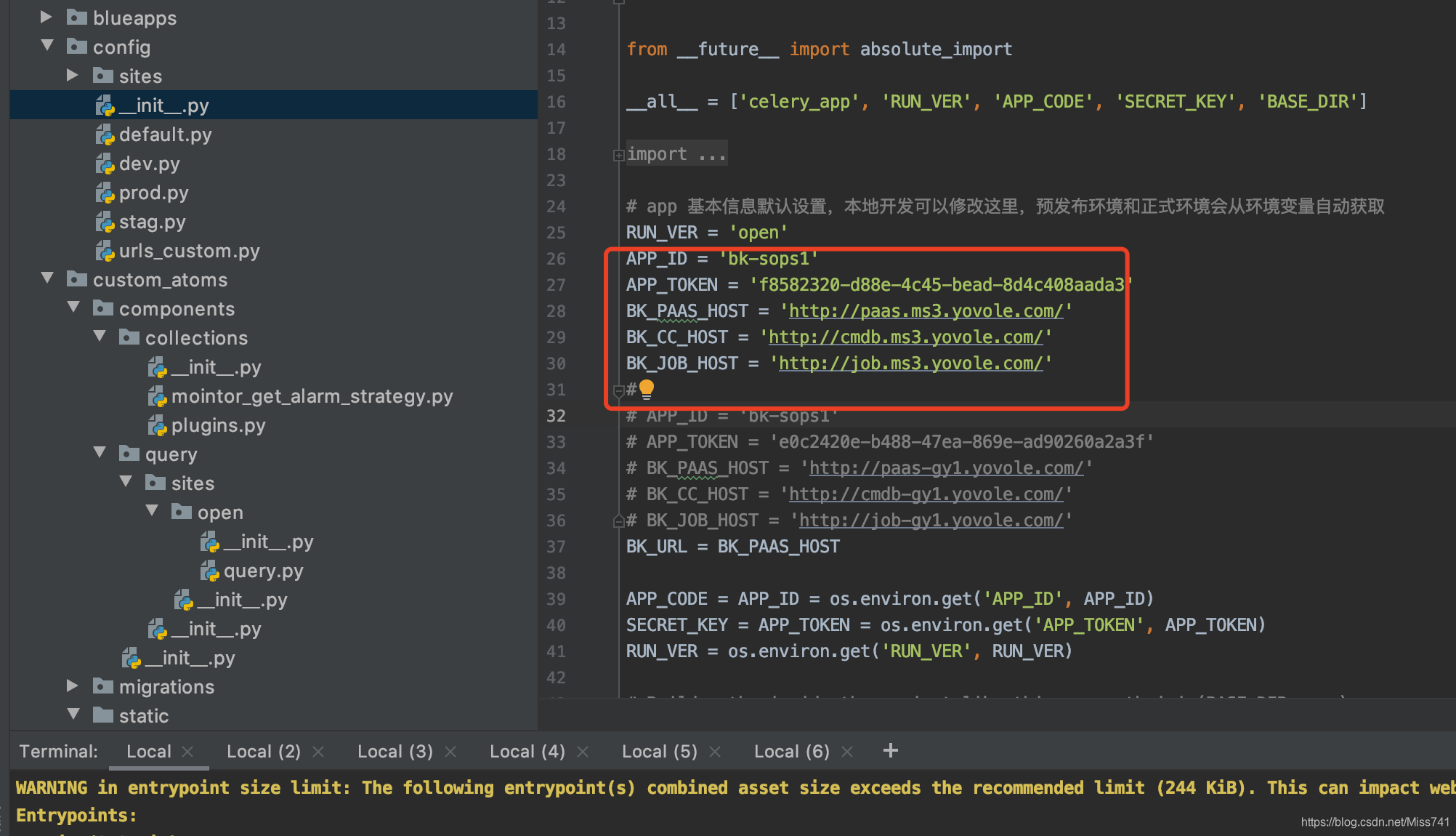Open prod.py in the project tree
The width and height of the screenshot is (1456, 836).
point(154,193)
